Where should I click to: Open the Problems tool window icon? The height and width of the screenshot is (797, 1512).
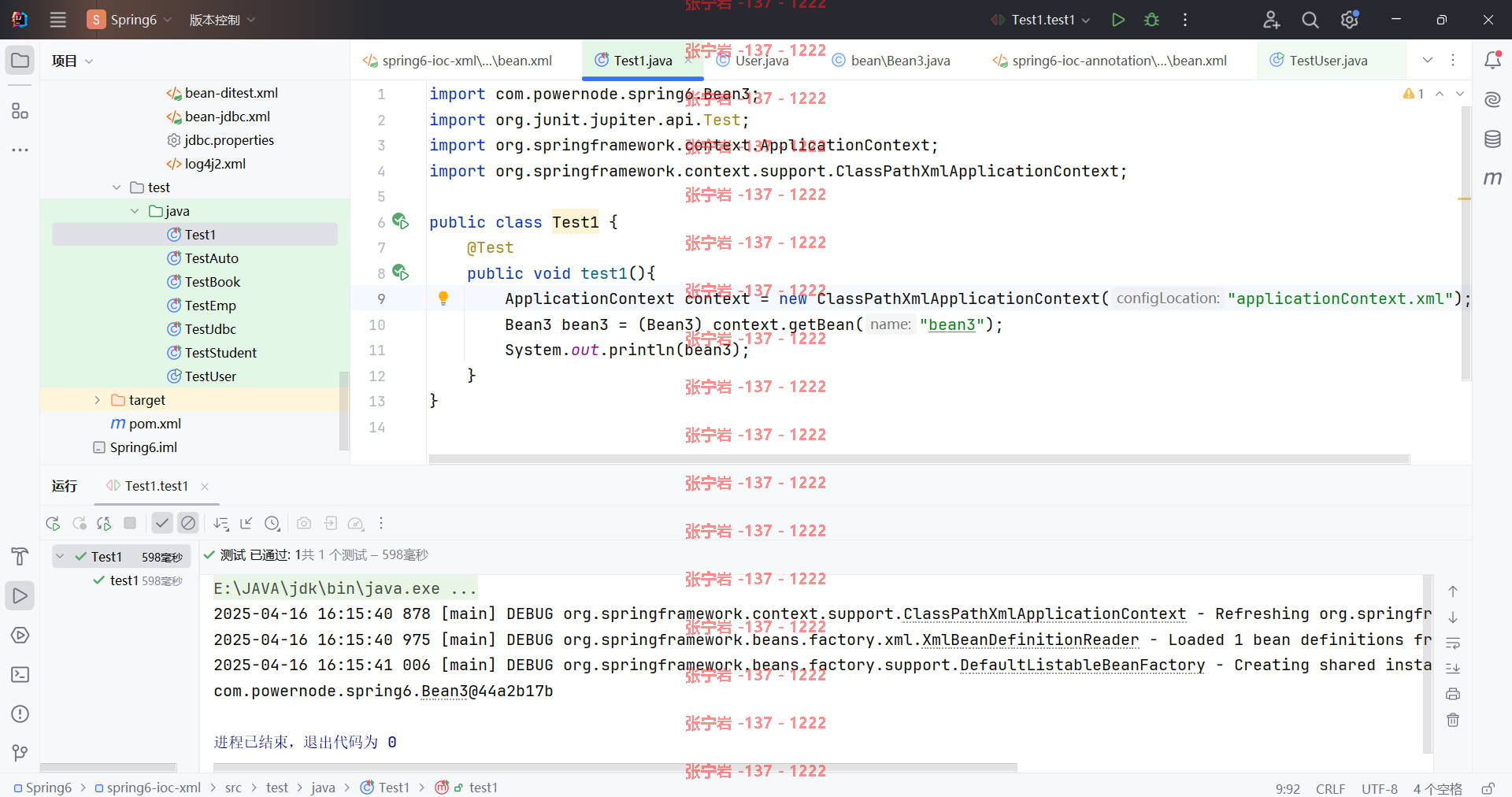coord(20,714)
